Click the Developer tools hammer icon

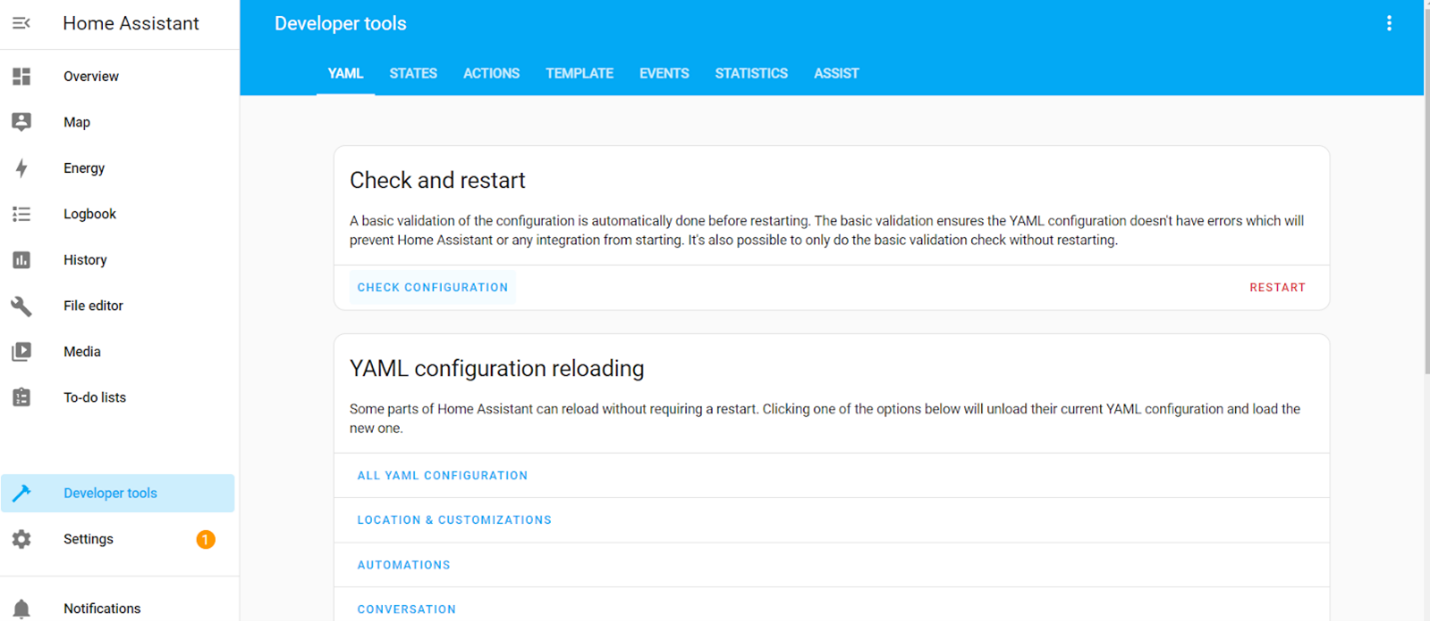pyautogui.click(x=21, y=493)
